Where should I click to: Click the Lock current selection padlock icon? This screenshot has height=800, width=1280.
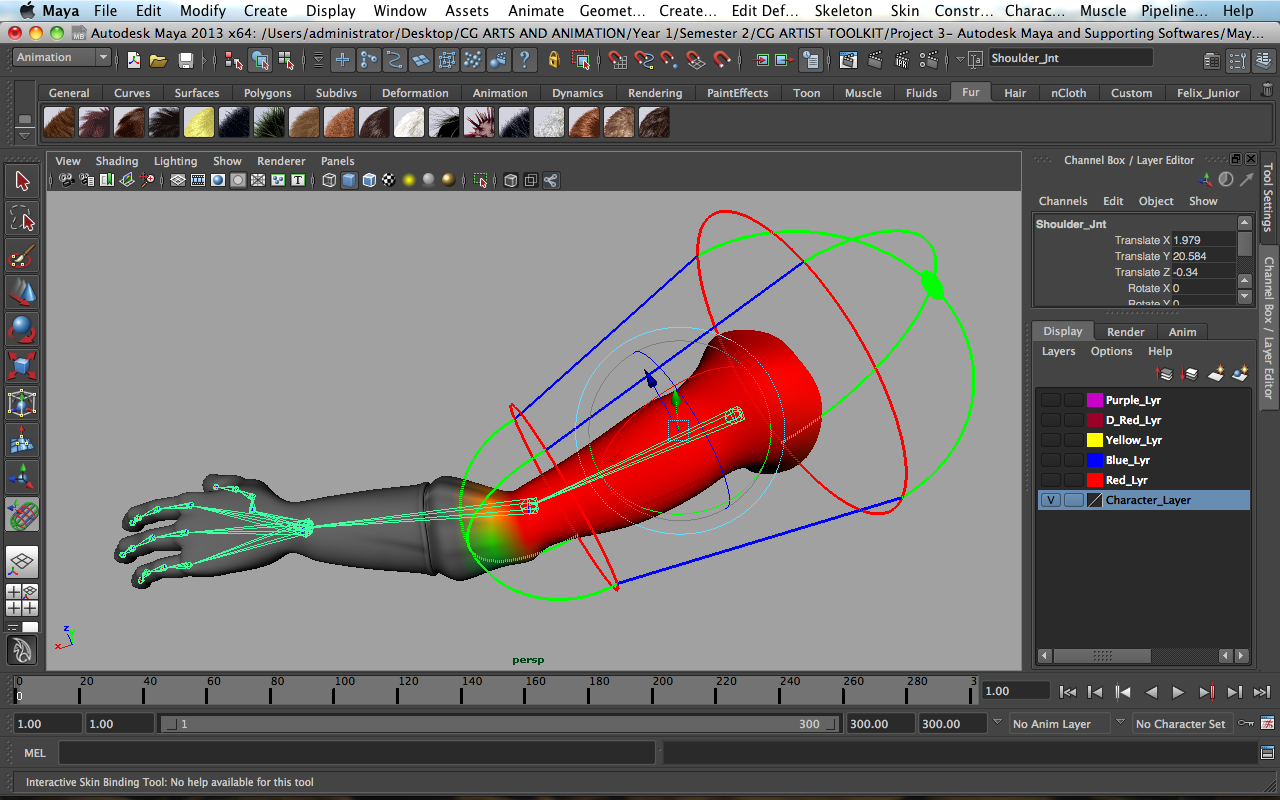point(554,60)
